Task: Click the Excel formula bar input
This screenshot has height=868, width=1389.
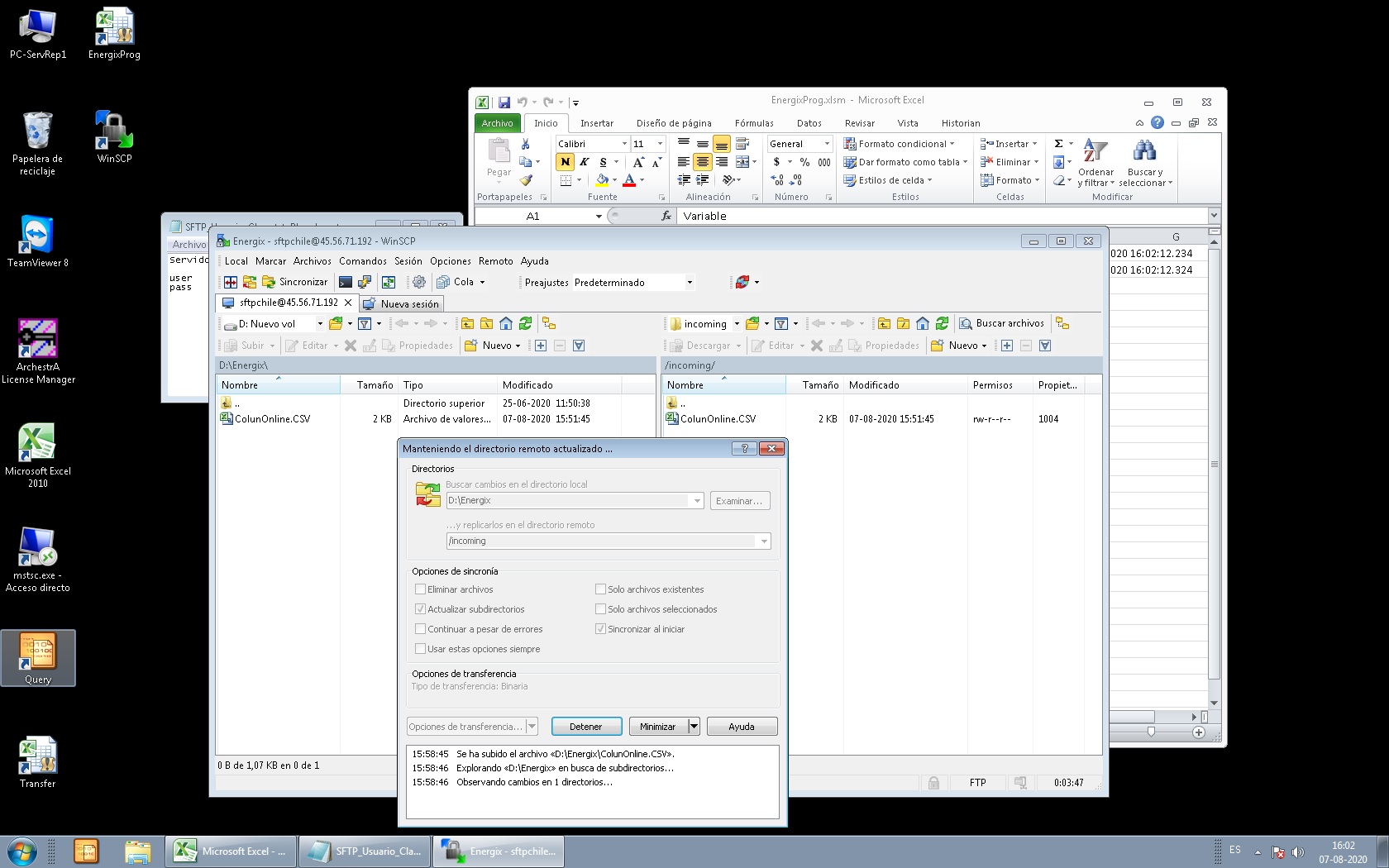Action: 943,216
